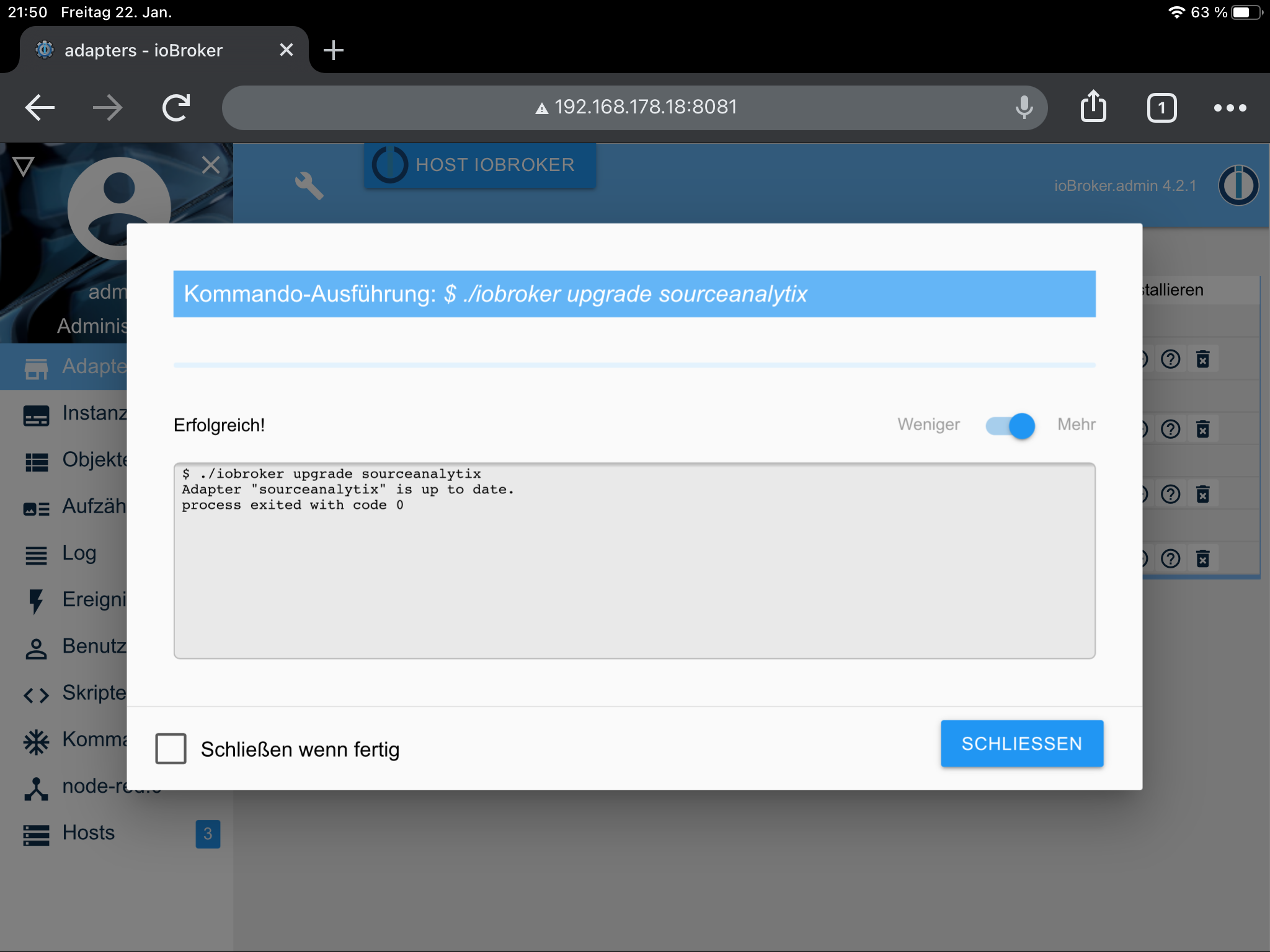
Task: Open the Log sidebar entry
Action: (x=79, y=553)
